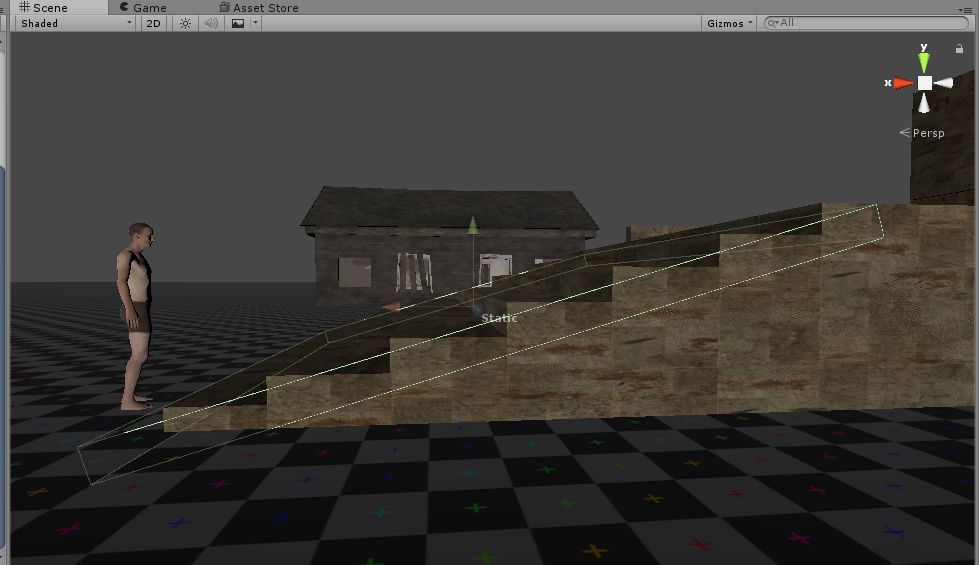Open the scene panel options menu
The height and width of the screenshot is (565, 979).
[971, 7]
